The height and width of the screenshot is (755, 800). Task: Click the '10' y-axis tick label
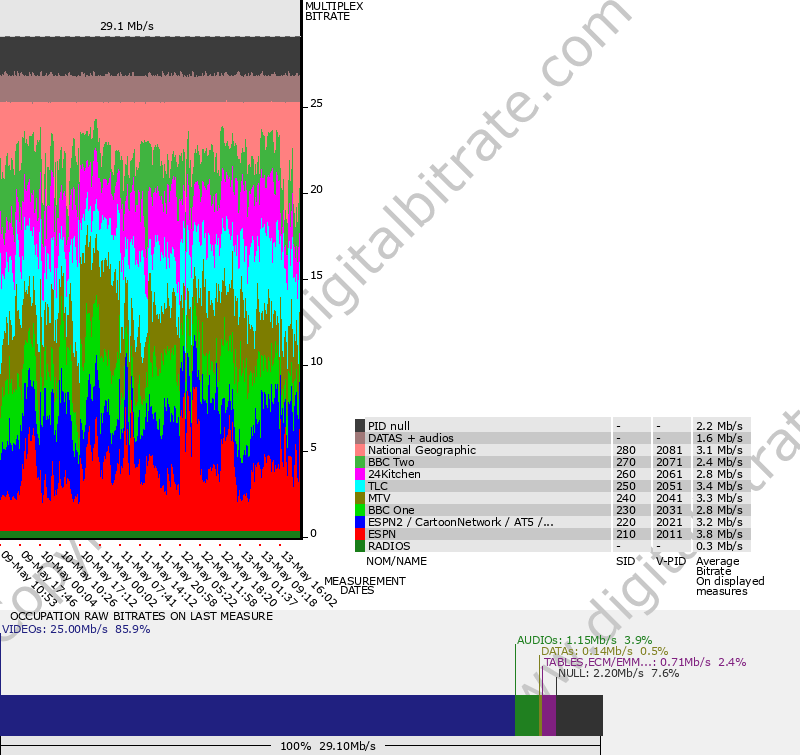316,361
